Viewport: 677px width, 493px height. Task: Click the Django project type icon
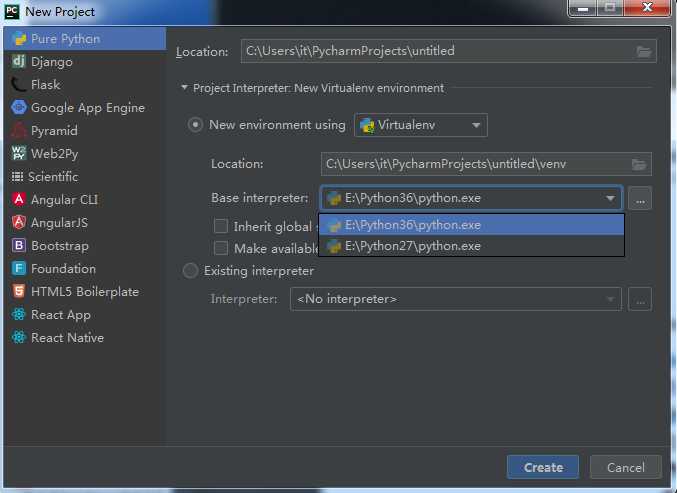[x=19, y=62]
